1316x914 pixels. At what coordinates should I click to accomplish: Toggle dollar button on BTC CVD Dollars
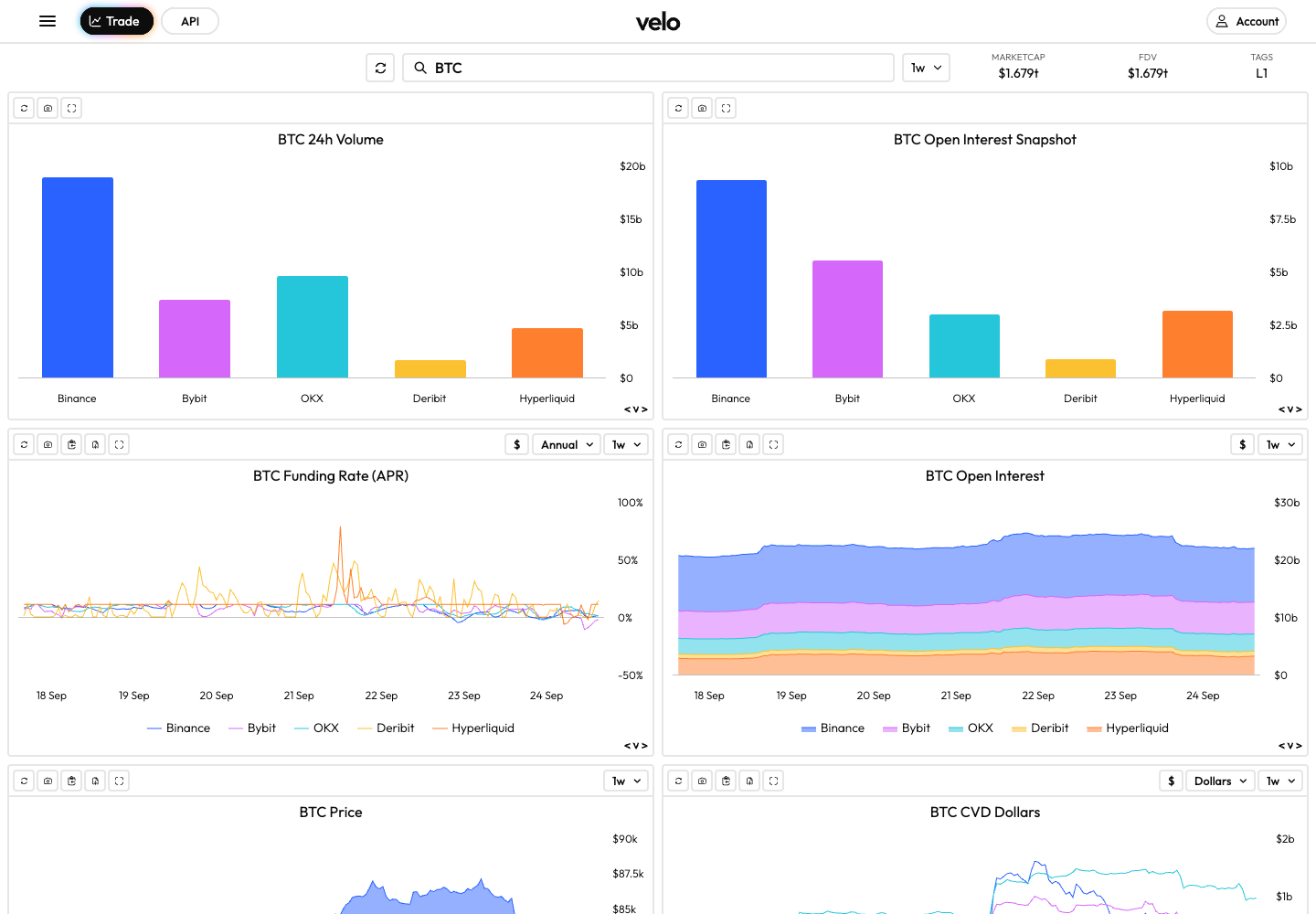(1172, 781)
